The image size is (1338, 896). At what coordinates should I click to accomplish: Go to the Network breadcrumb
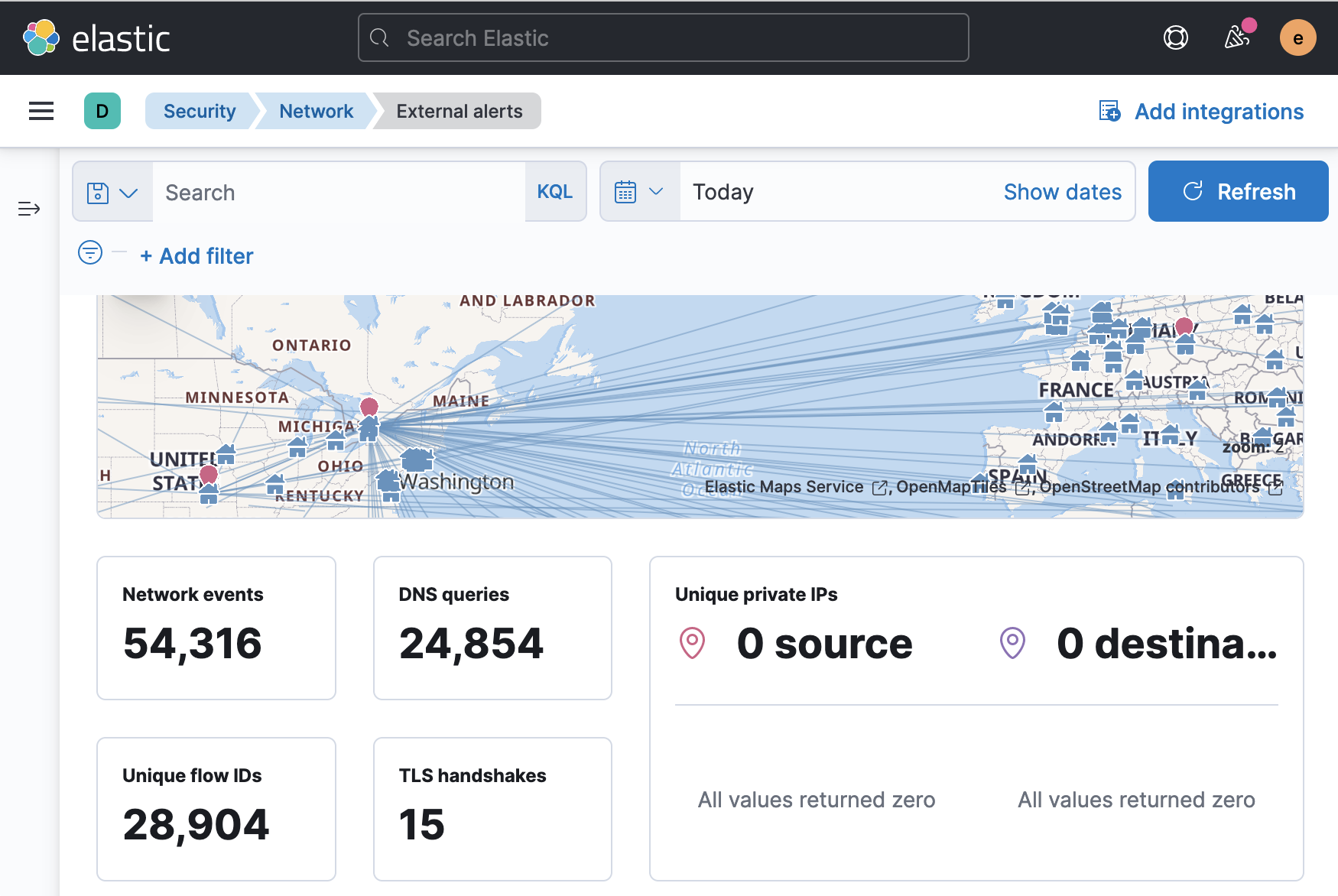[x=316, y=111]
